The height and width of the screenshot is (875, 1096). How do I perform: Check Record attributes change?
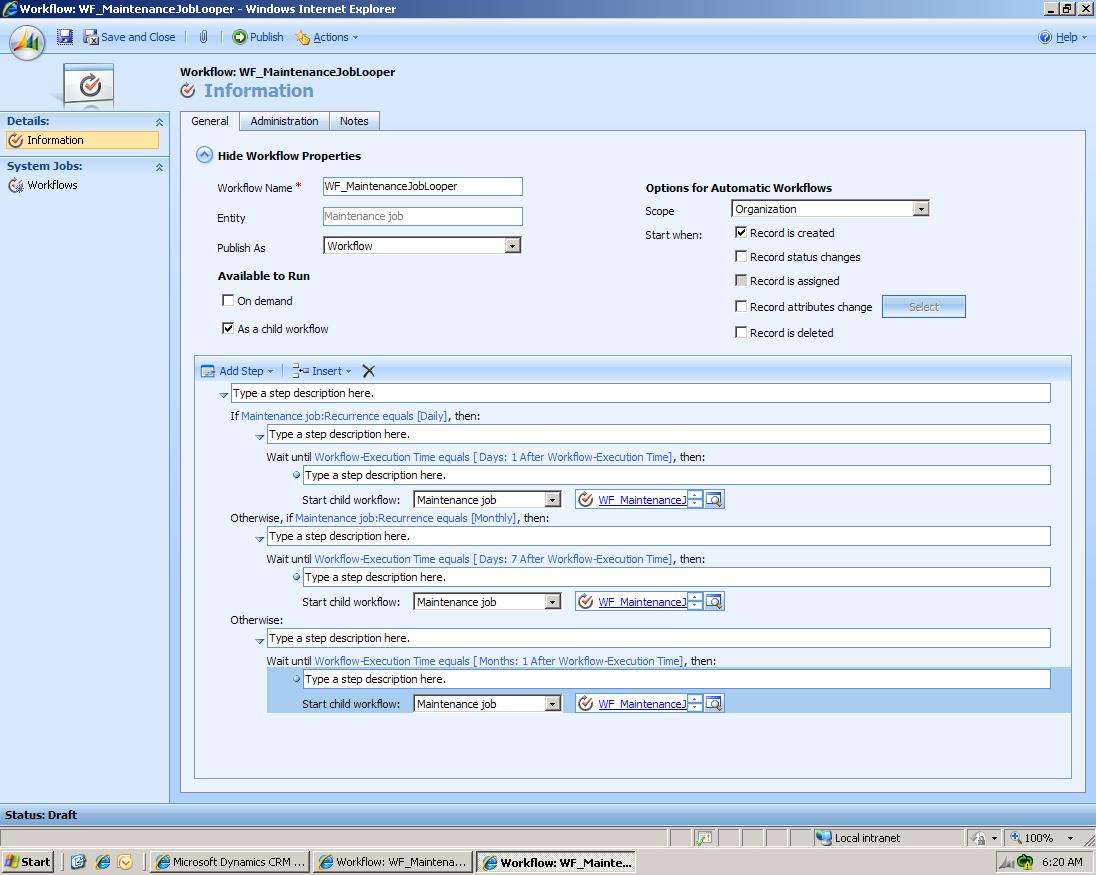click(x=741, y=306)
